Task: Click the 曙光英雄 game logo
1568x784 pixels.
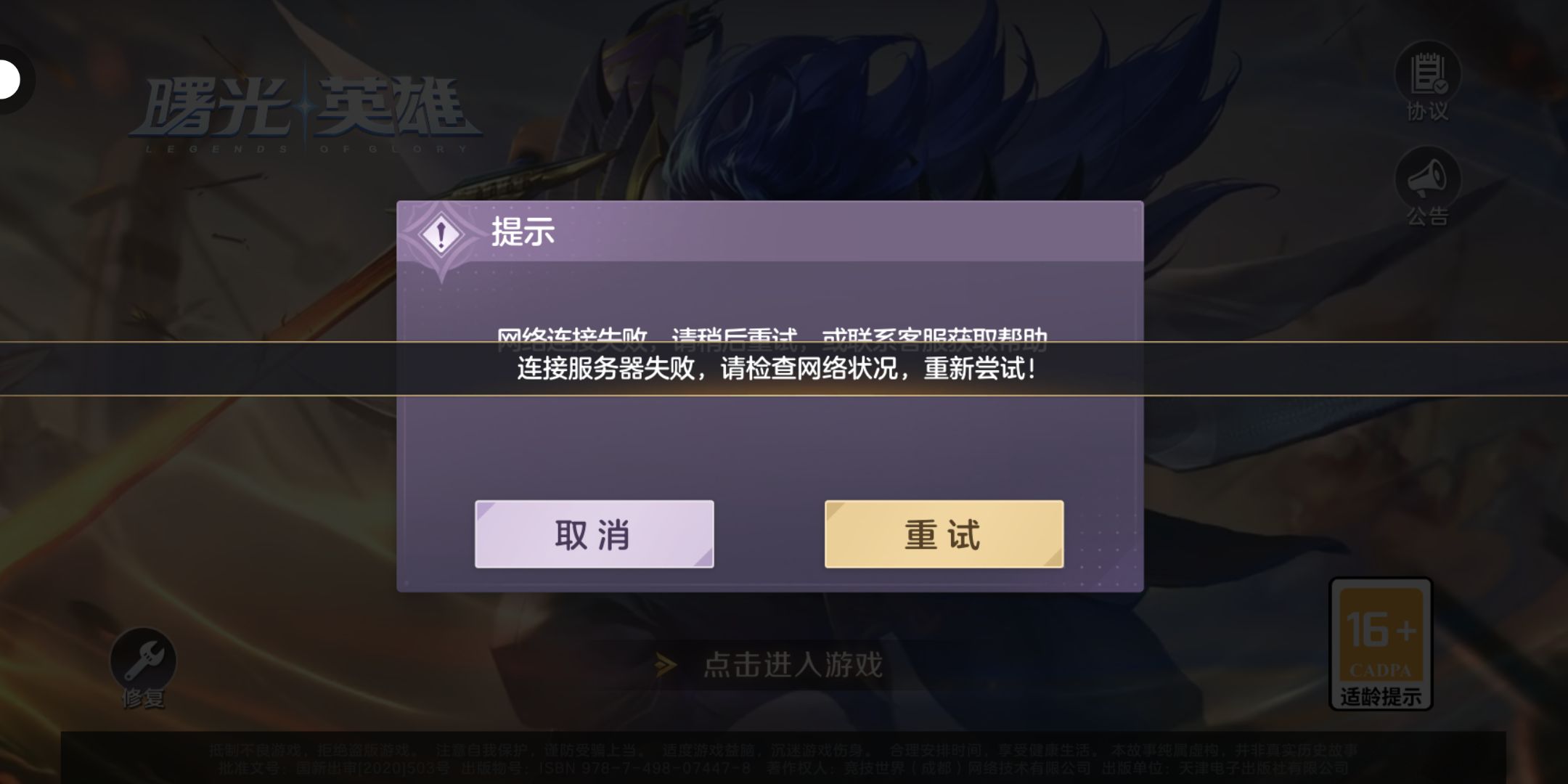Action: 306,113
